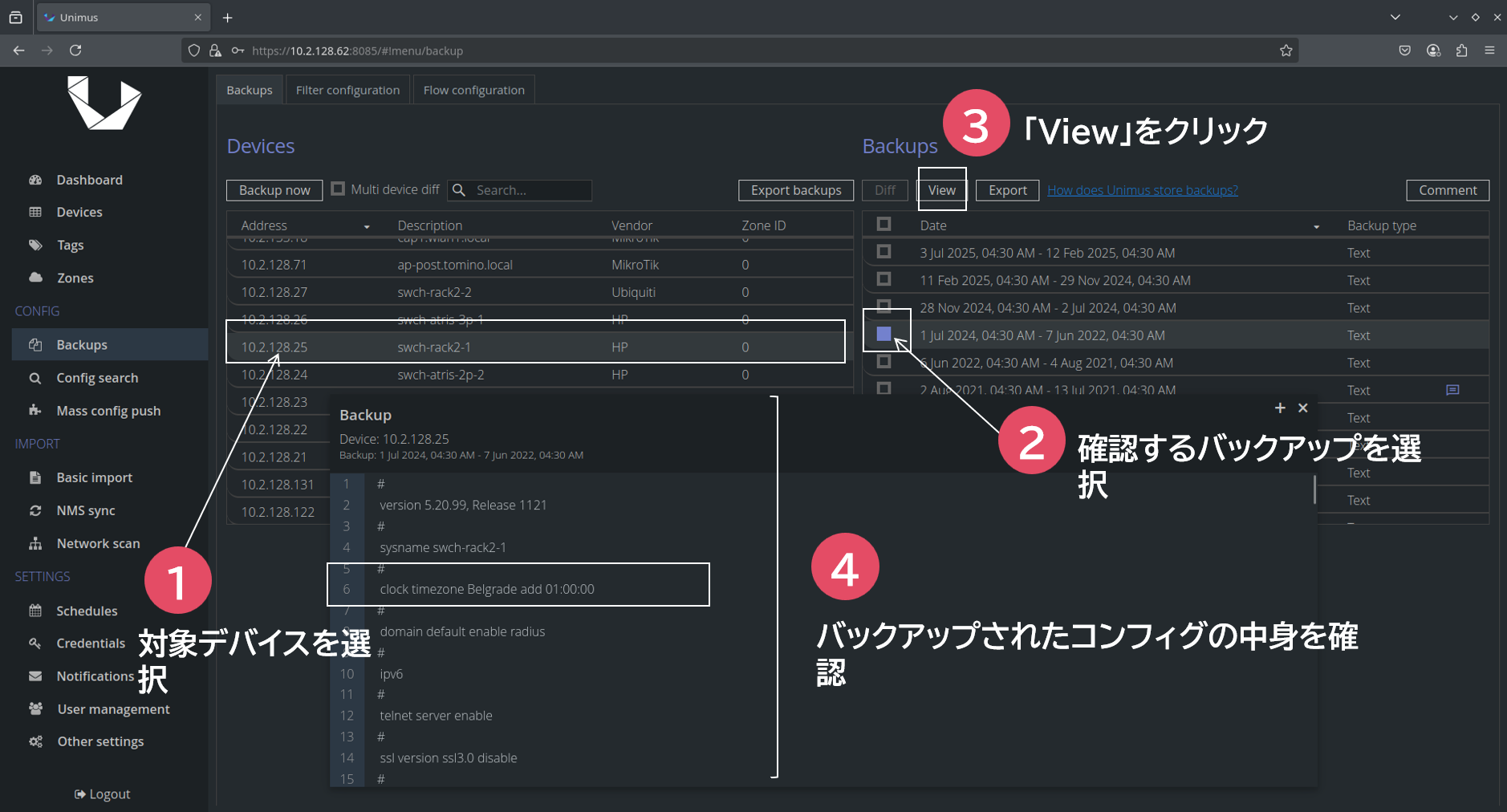The height and width of the screenshot is (812, 1507).
Task: Open Zones cloud icon
Action: click(35, 278)
